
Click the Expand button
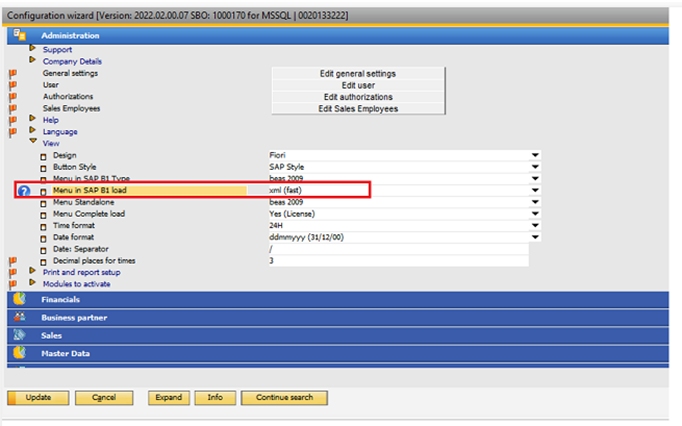coord(169,398)
